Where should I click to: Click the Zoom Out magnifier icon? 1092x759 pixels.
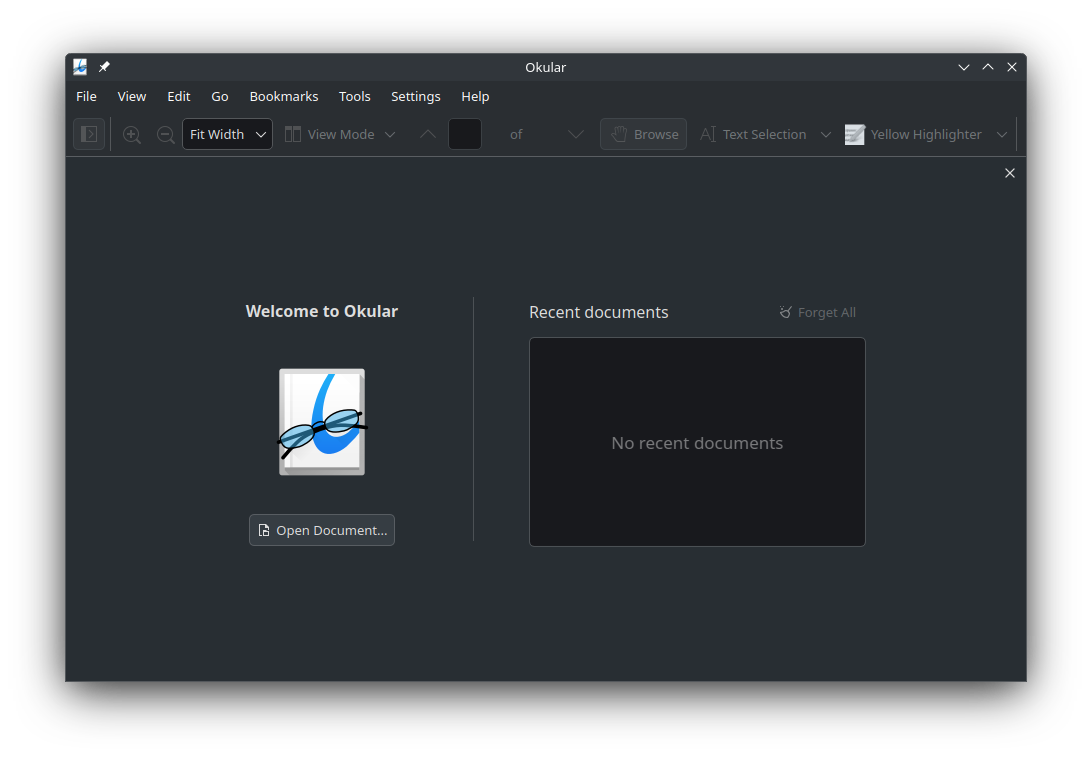point(165,134)
